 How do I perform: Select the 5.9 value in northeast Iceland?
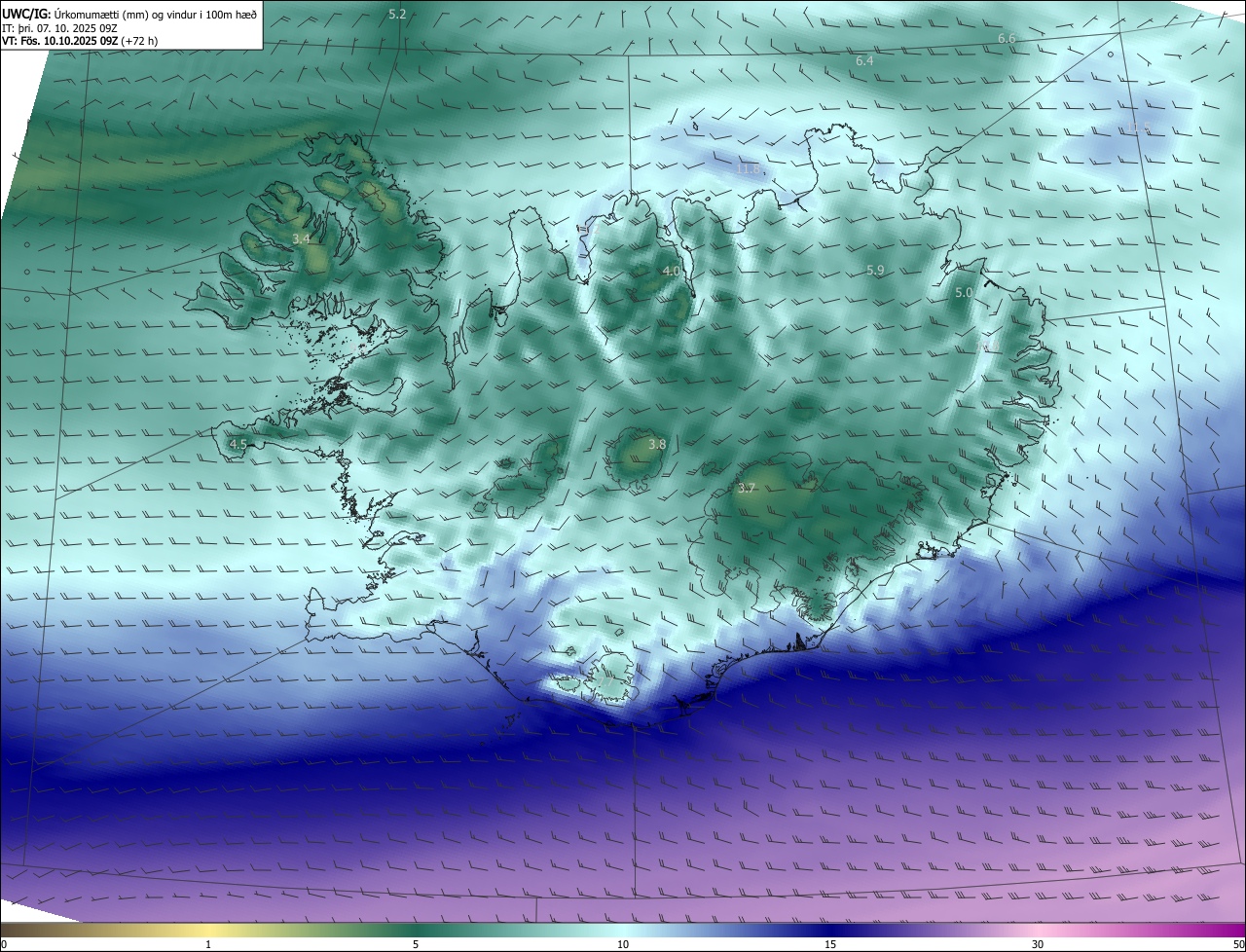point(875,271)
